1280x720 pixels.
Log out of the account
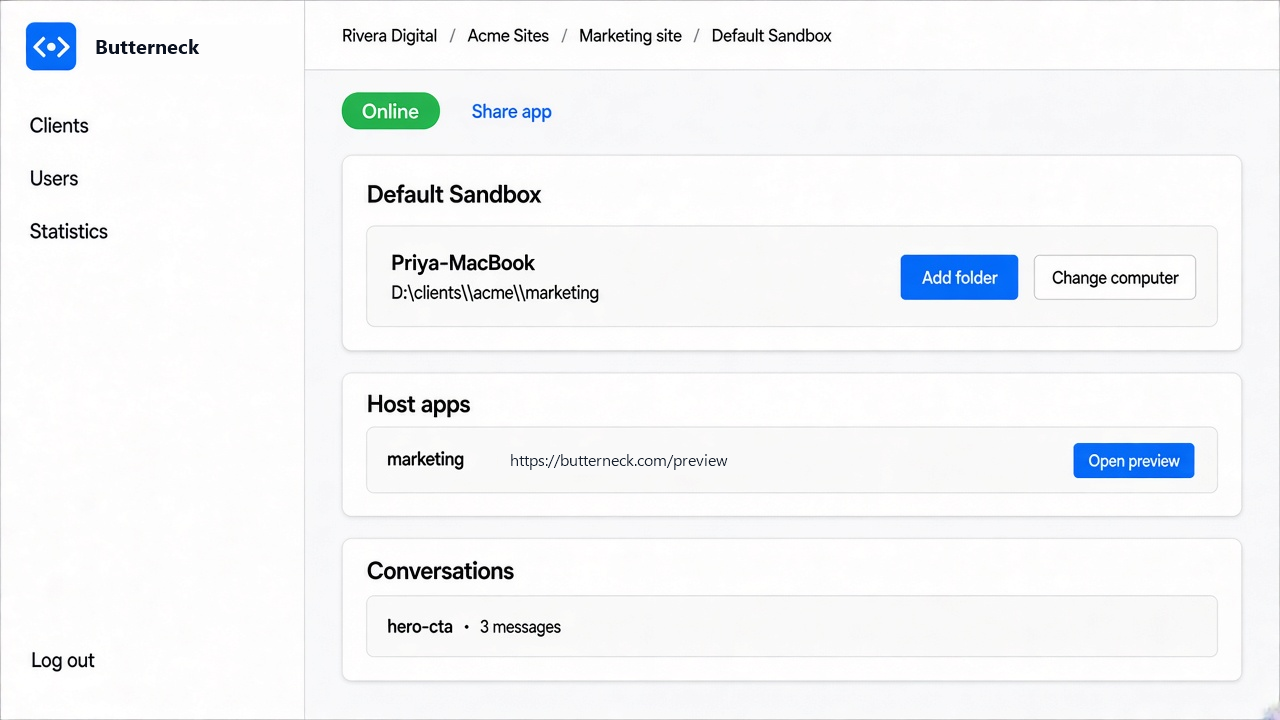pyautogui.click(x=63, y=660)
